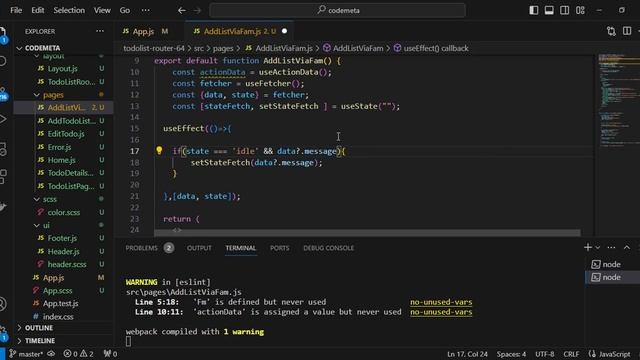Toggle secondary side bar layout icon
The width and height of the screenshot is (640, 360).
coord(564,10)
